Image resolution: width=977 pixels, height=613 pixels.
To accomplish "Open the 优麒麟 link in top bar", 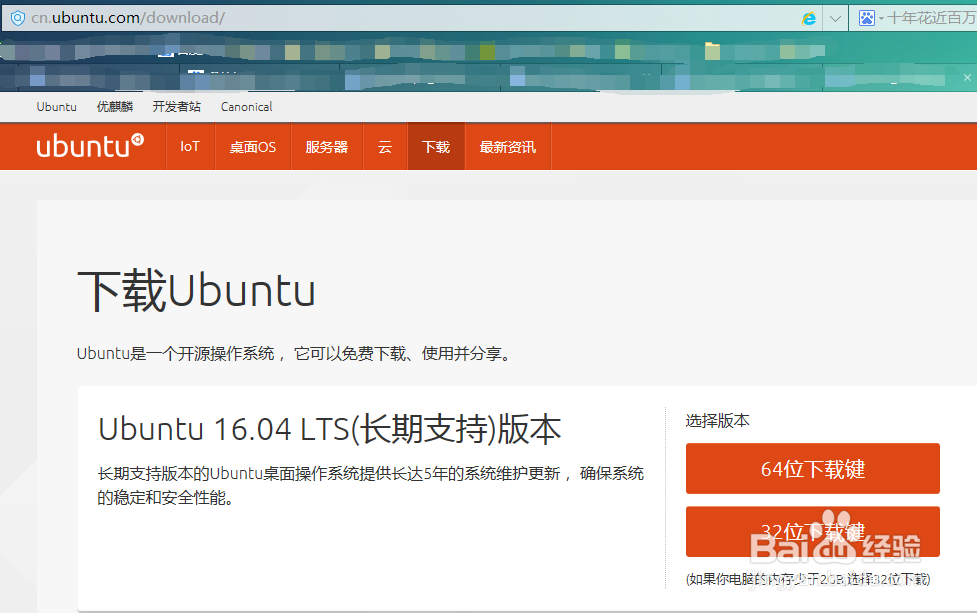I will [115, 107].
